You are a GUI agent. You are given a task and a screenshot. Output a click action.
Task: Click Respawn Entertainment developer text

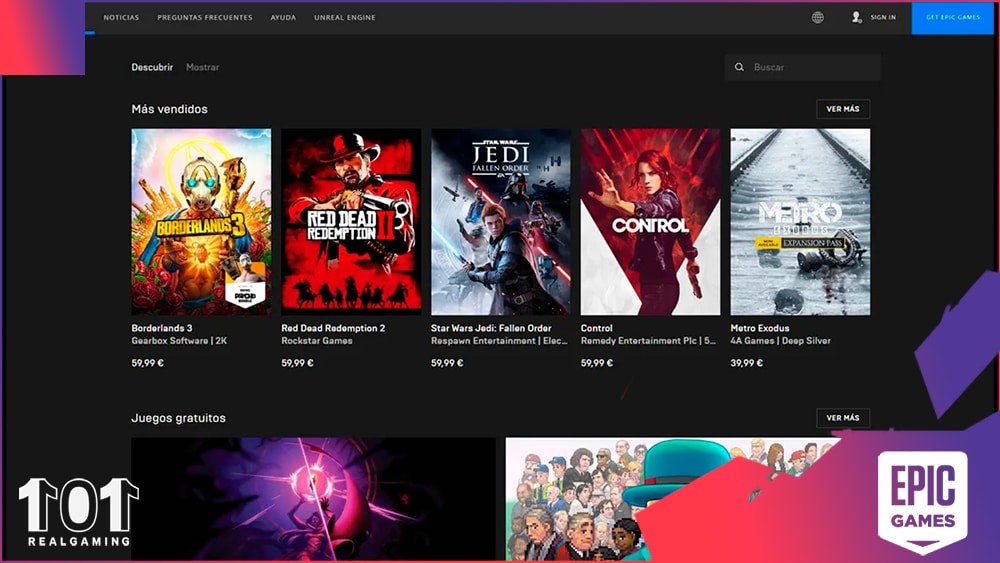click(499, 340)
